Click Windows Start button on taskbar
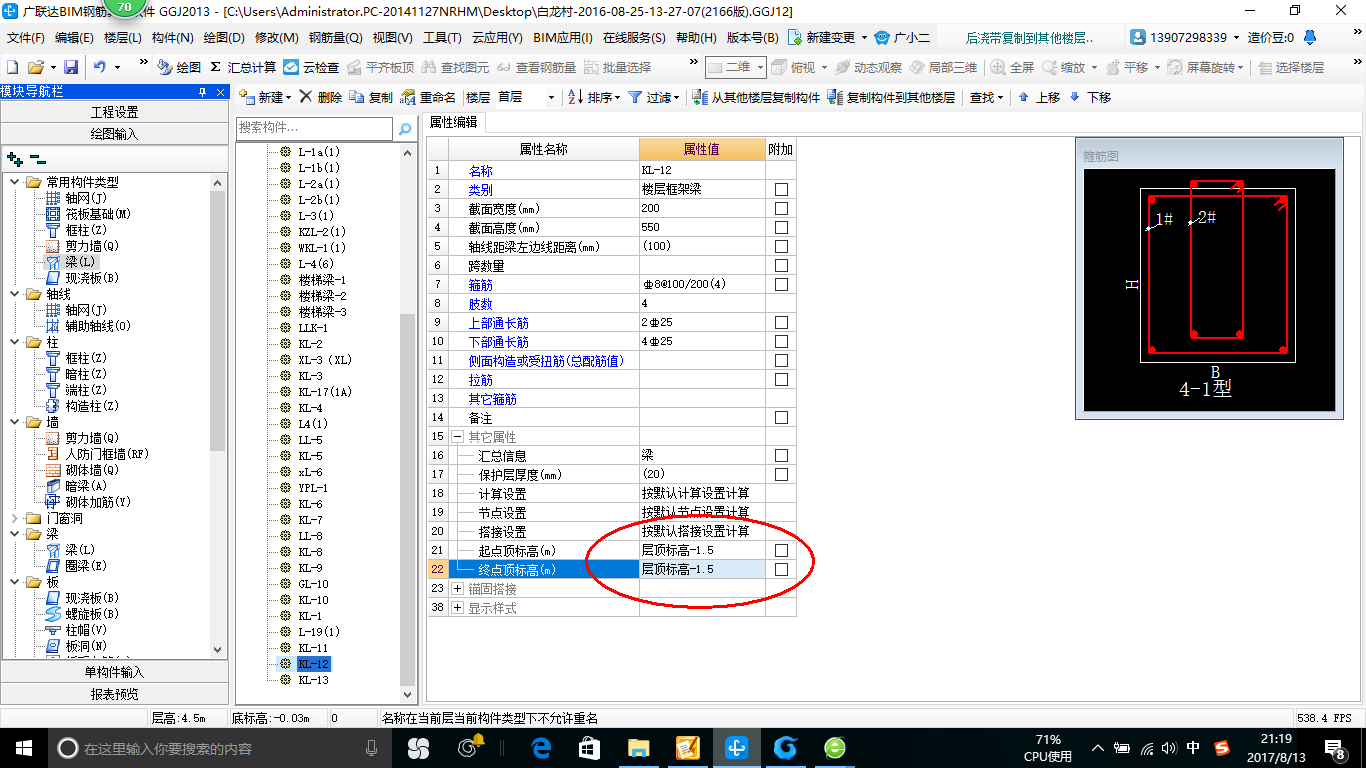 click(23, 748)
